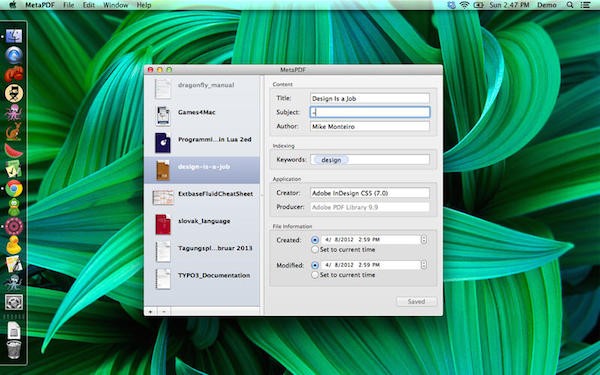Open the File menu
The image size is (600, 375).
pyautogui.click(x=68, y=5)
